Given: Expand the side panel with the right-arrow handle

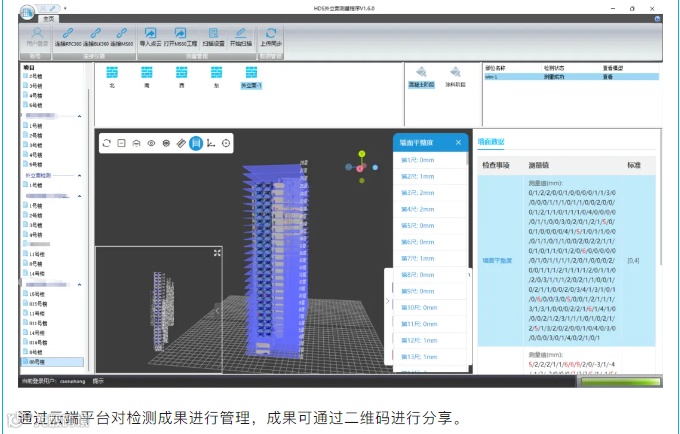Looking at the screenshot, I should coord(388,301).
